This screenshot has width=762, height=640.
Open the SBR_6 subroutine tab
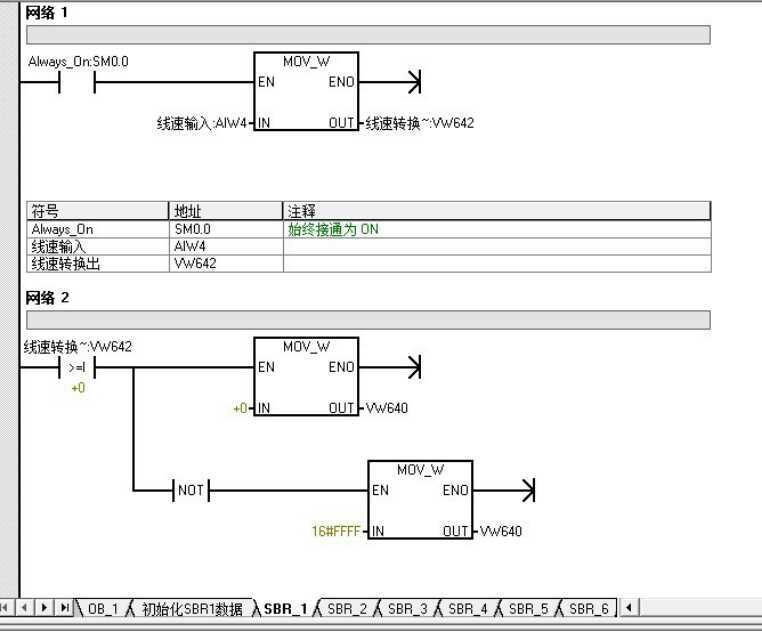(x=588, y=608)
